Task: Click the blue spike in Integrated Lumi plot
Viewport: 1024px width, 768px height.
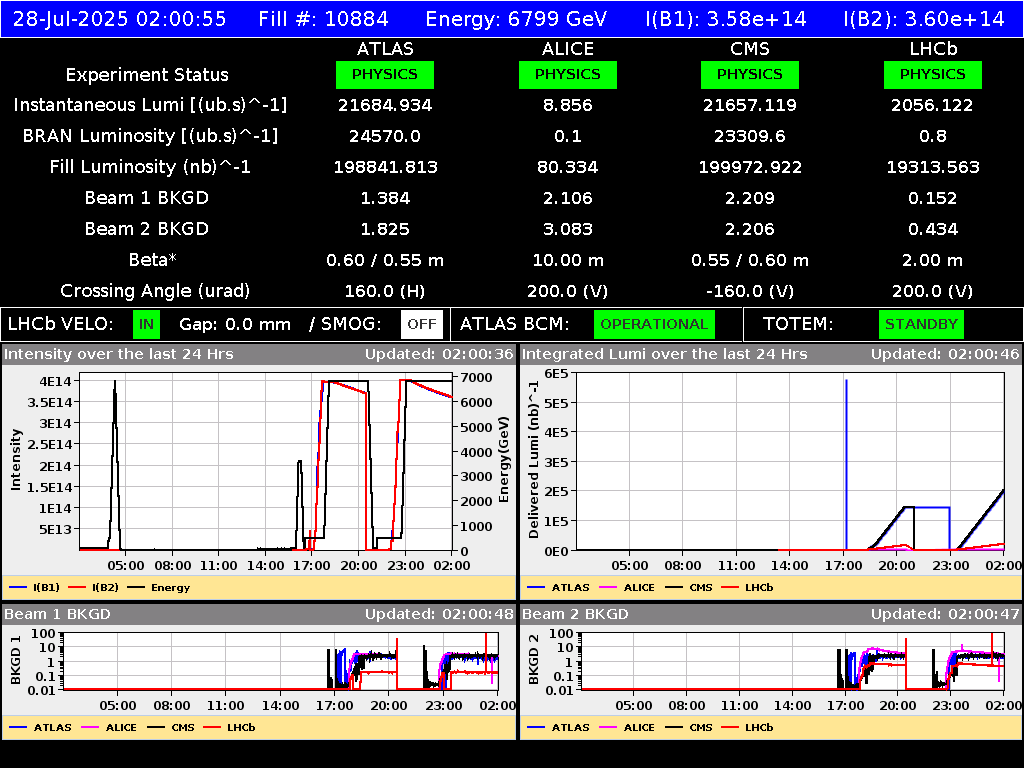Action: [846, 464]
